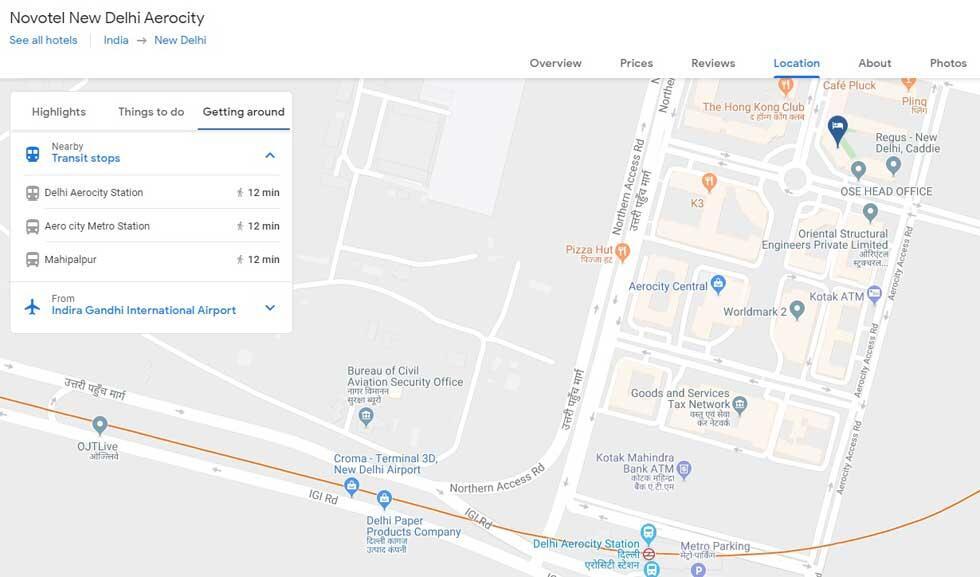980x577 pixels.
Task: Open the Reviews tab
Action: [x=713, y=63]
